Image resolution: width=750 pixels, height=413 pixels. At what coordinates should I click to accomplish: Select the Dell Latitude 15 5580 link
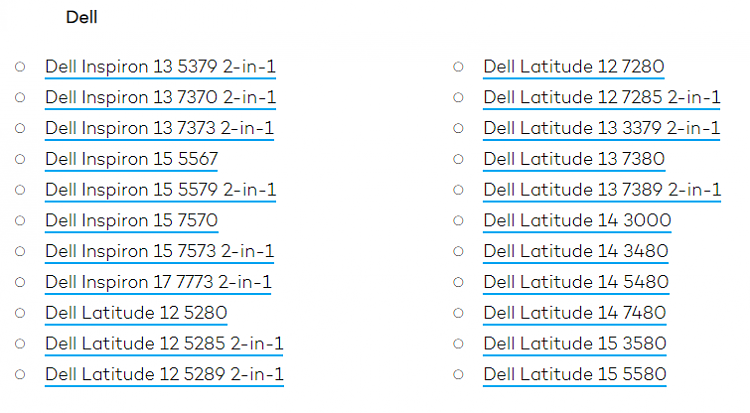click(575, 375)
